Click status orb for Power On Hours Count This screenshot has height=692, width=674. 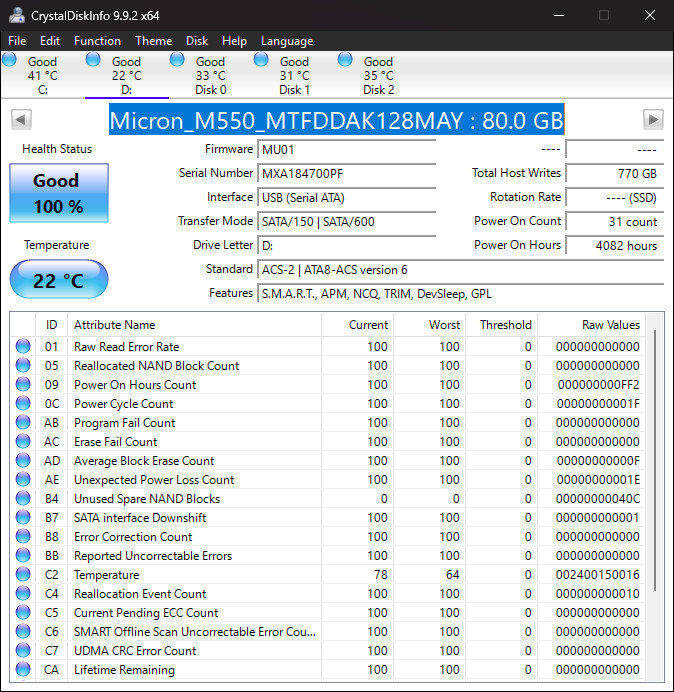coord(23,384)
